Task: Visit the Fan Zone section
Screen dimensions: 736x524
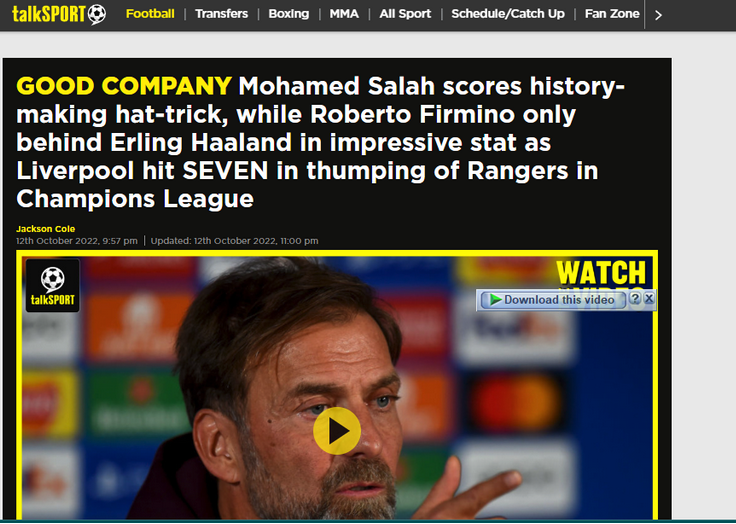Action: [x=612, y=14]
